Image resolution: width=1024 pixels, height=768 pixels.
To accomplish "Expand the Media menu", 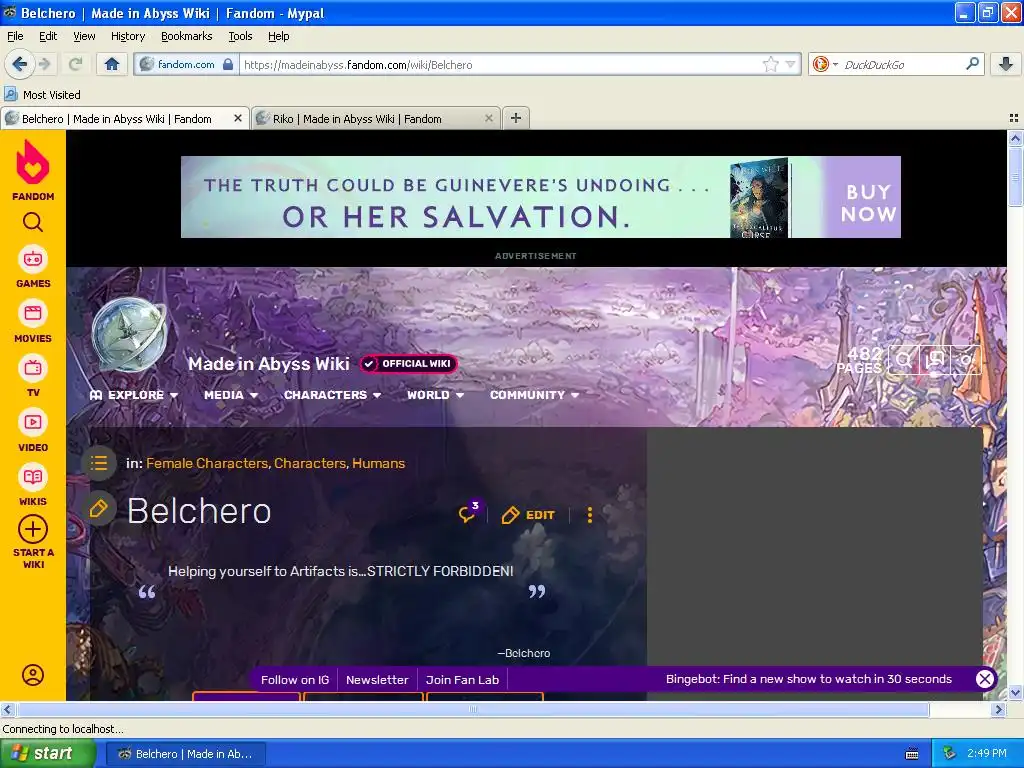I will [x=231, y=395].
